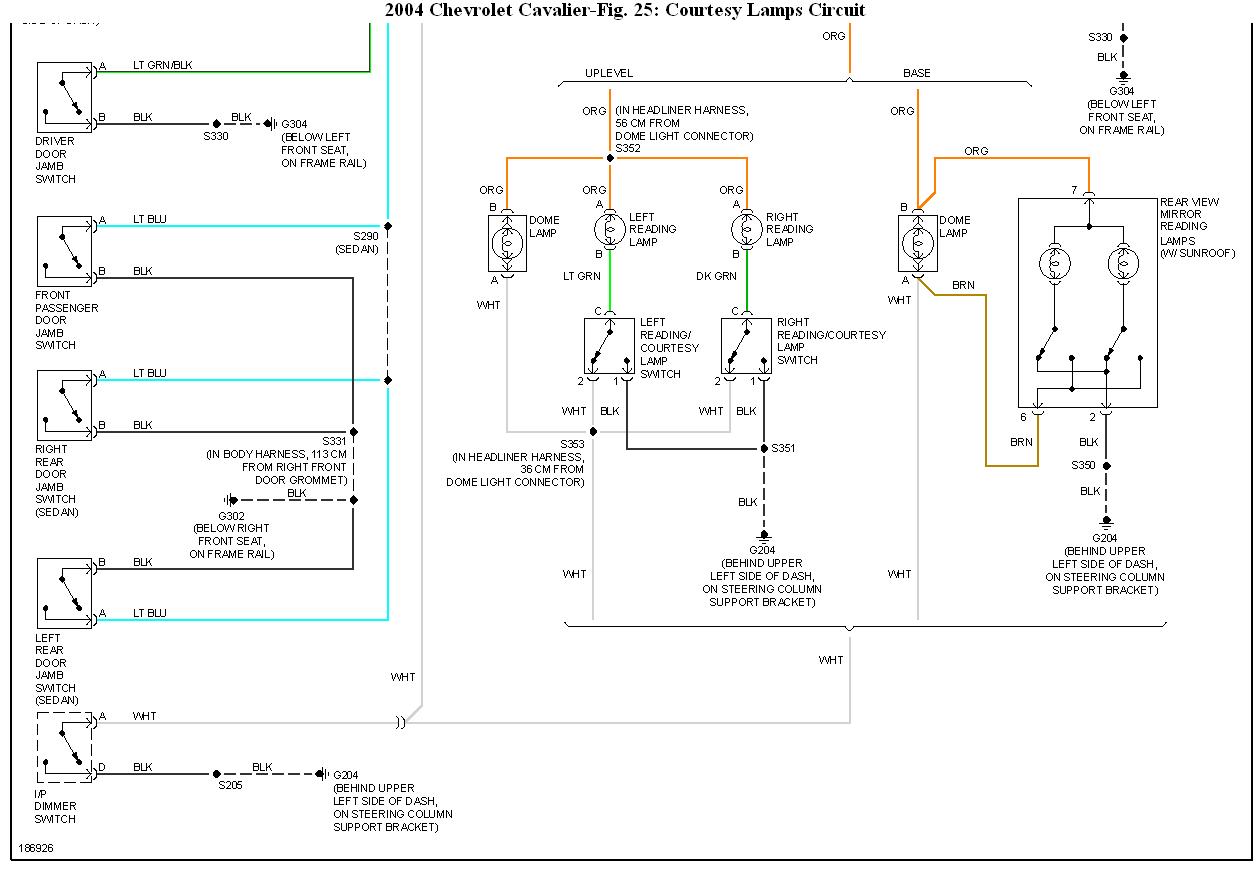
Task: Click the G204 ground symbol under S351
Action: click(x=764, y=537)
